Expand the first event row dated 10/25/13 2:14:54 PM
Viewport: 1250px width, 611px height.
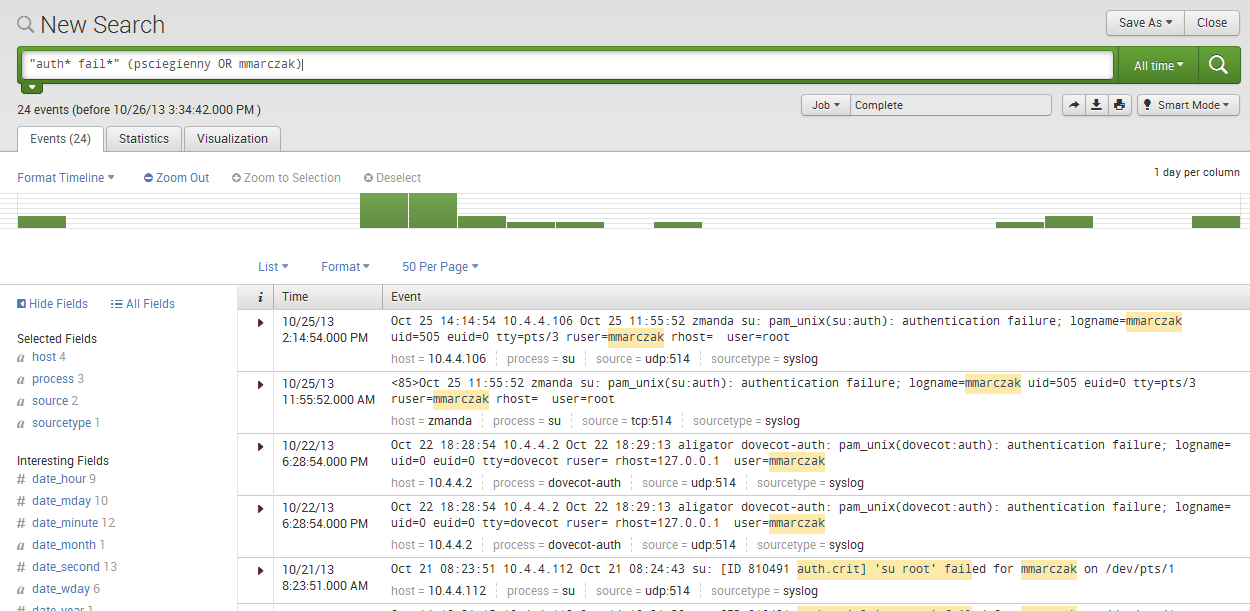click(x=261, y=322)
